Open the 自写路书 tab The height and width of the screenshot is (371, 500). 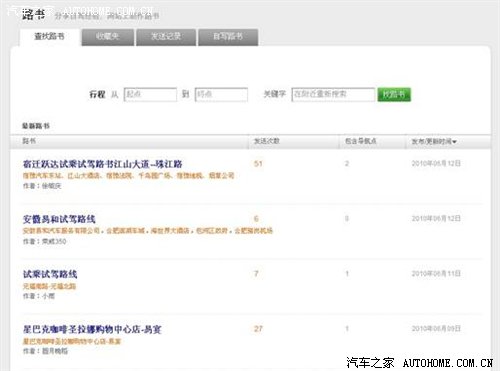click(228, 37)
